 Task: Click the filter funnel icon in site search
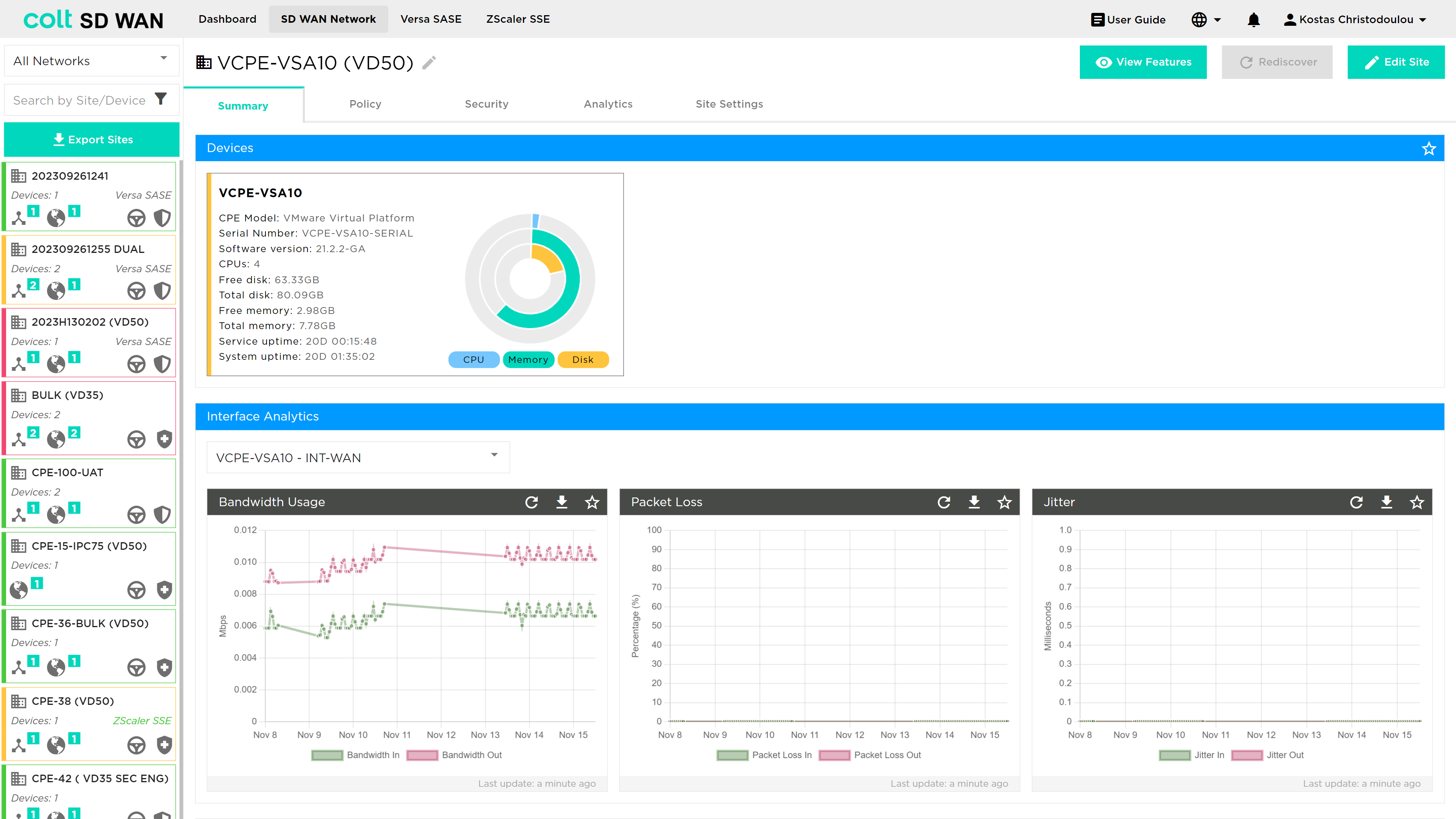click(161, 99)
